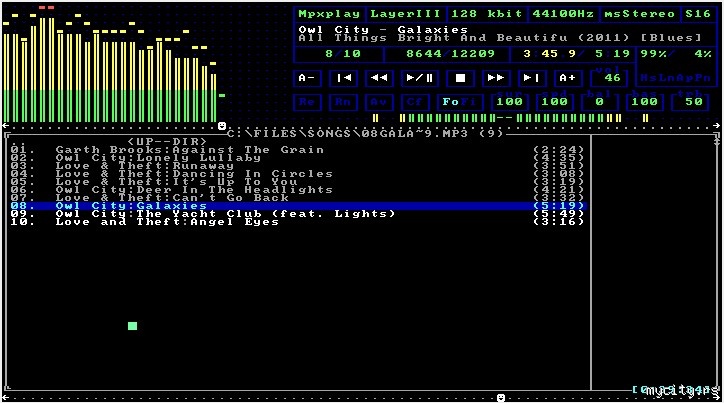Click the (5:49) duration of track 09

pos(558,214)
